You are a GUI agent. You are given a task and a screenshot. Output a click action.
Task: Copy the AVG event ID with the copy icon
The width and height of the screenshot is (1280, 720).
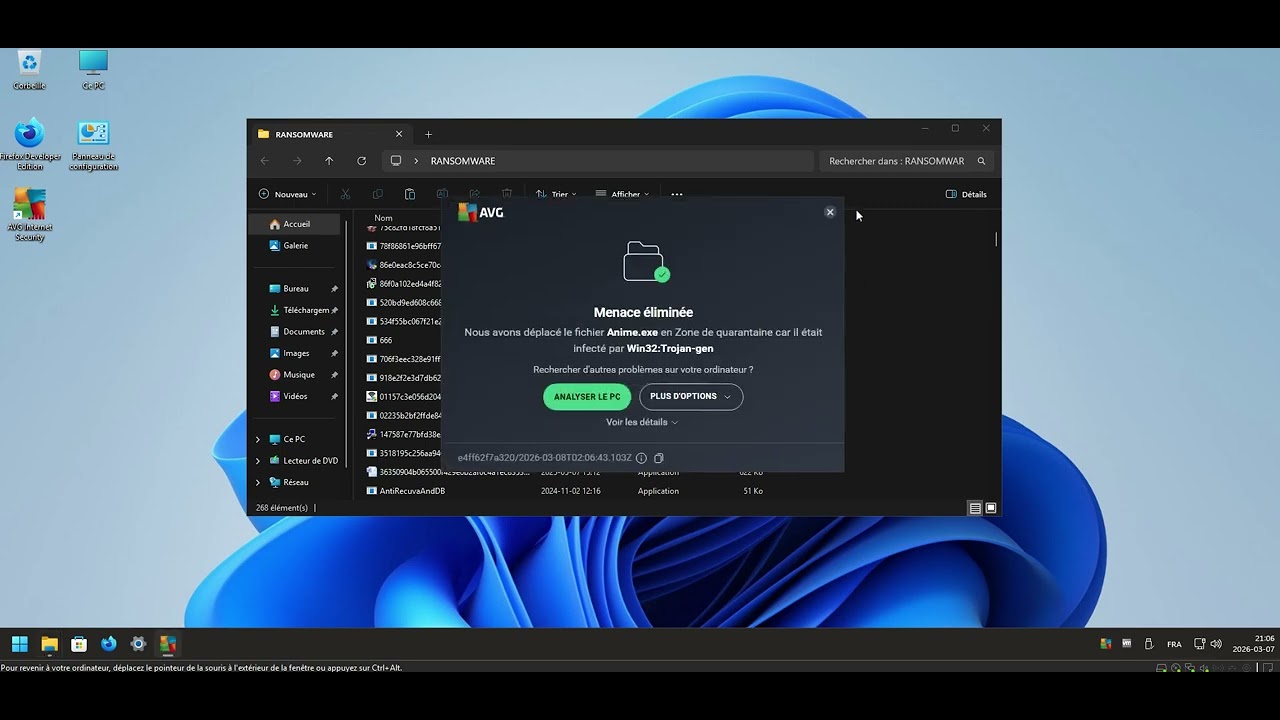tap(659, 458)
